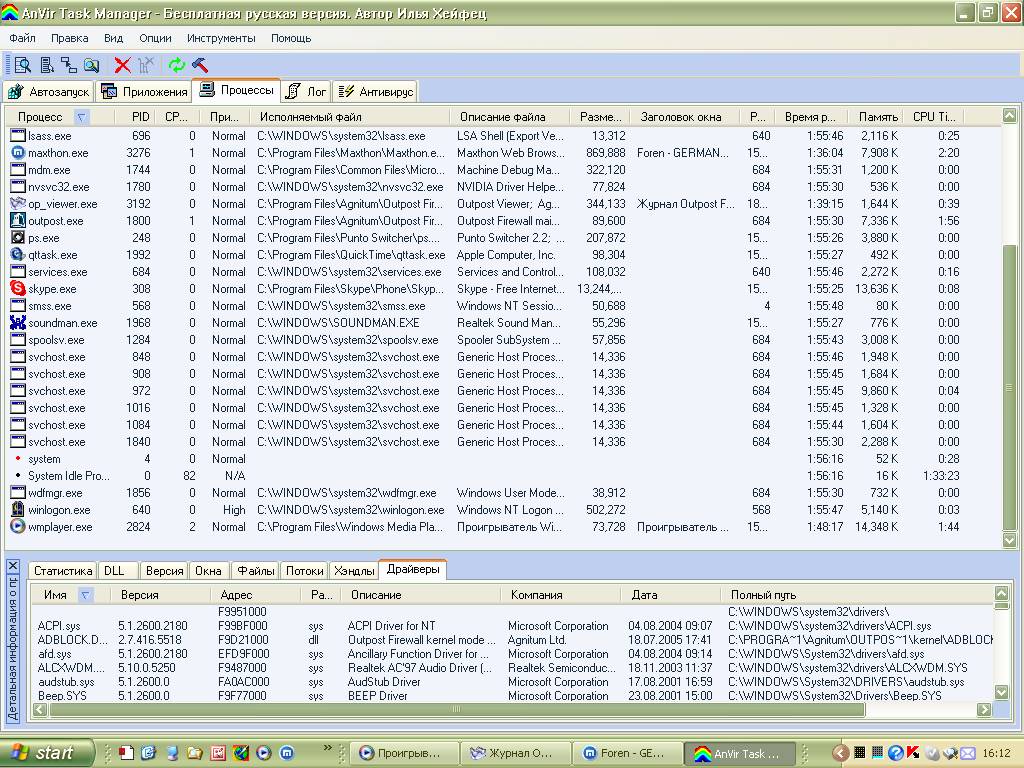Open the Статистика detail tab
1024x768 pixels.
[63, 571]
